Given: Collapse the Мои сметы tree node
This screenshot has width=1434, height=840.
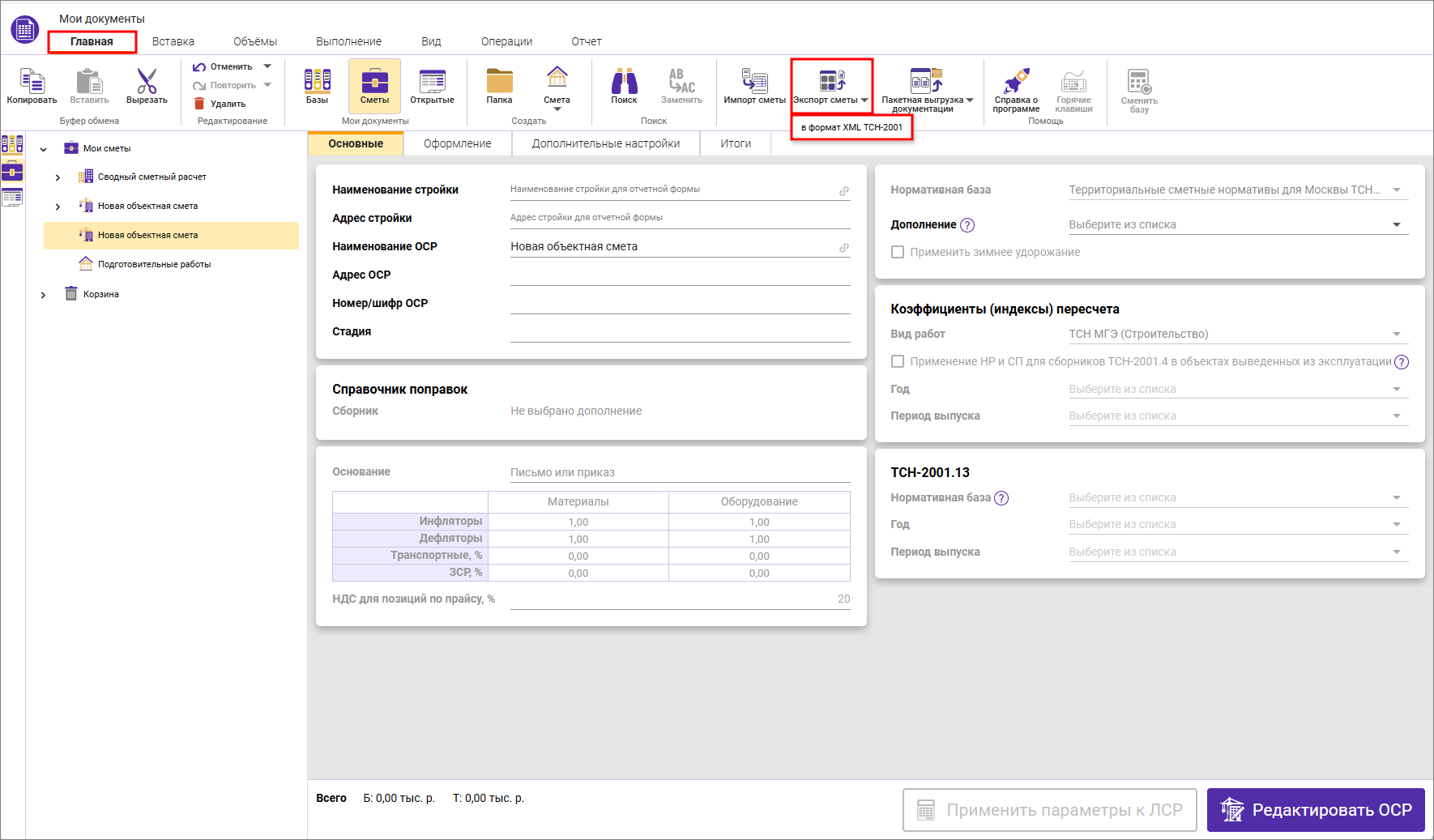Looking at the screenshot, I should coord(44,149).
